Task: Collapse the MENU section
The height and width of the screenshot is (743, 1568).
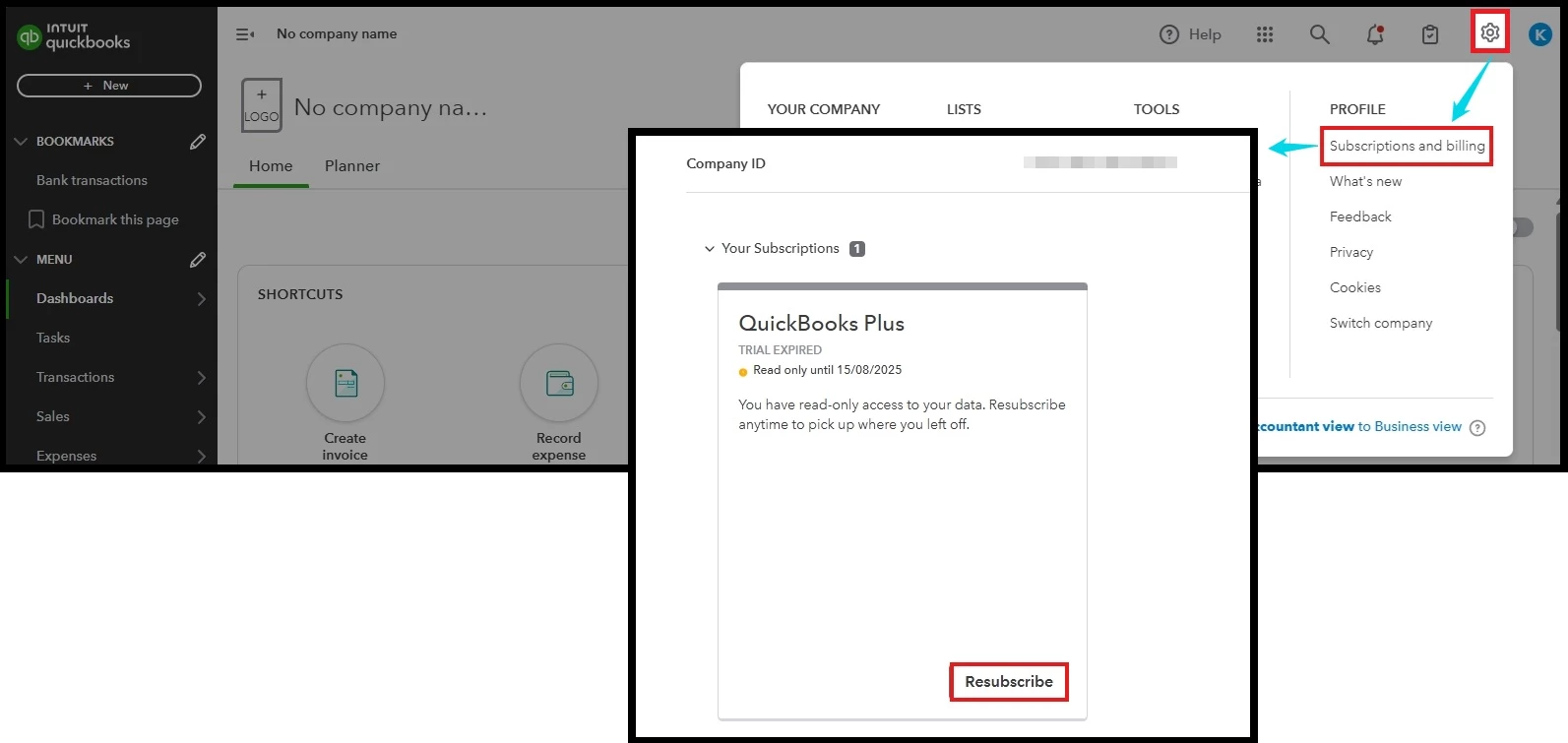Action: tap(21, 260)
